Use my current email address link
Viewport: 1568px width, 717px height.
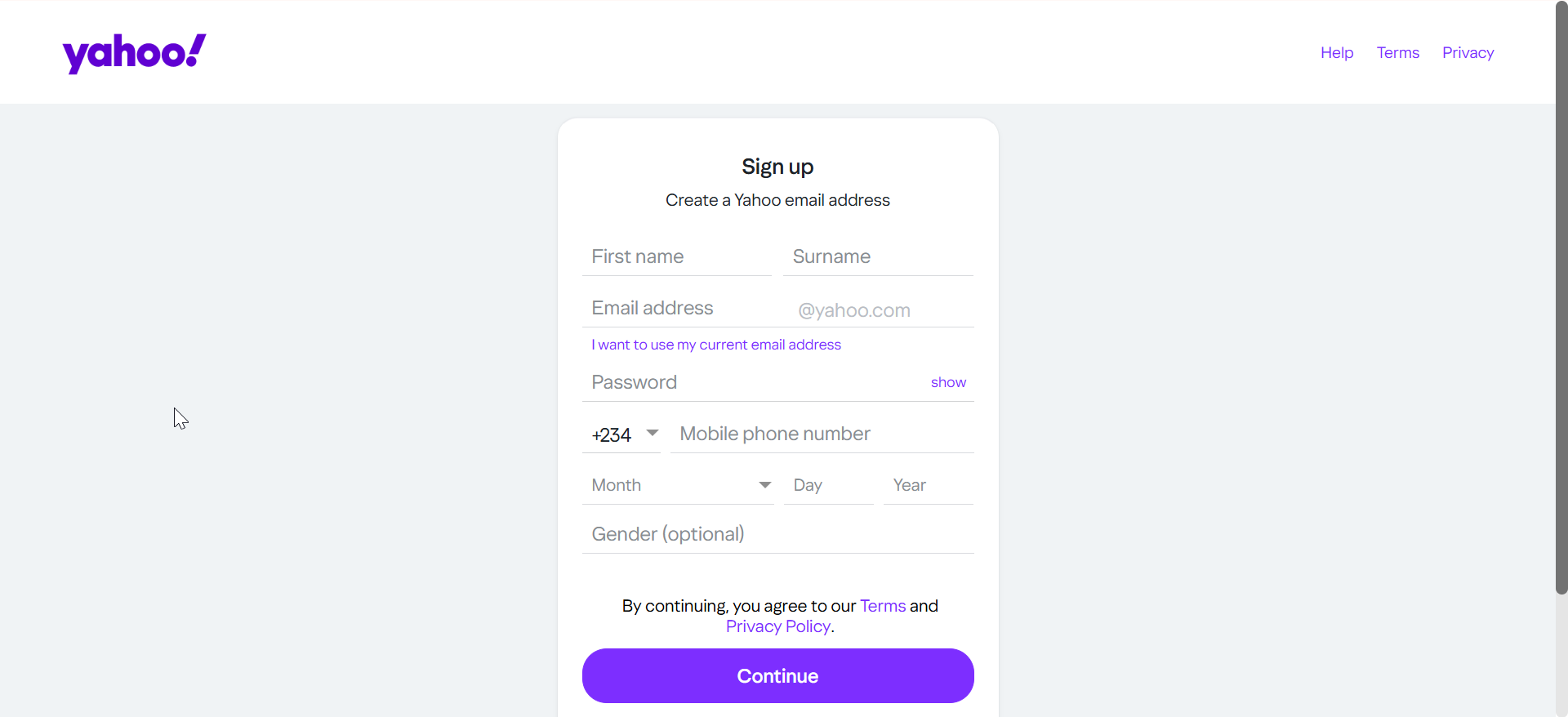coord(716,345)
